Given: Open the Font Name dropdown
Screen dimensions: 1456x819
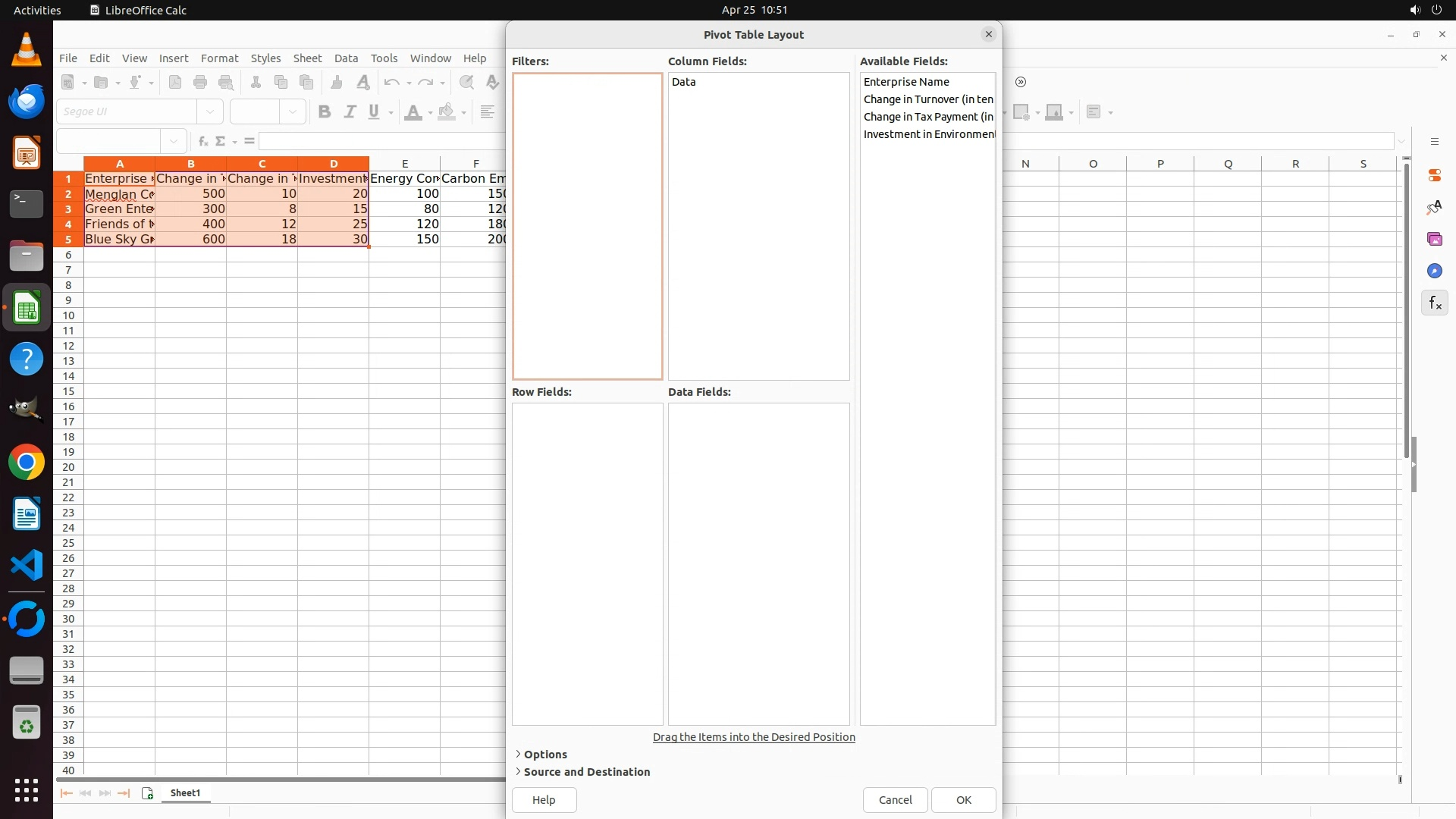Looking at the screenshot, I should [x=210, y=112].
